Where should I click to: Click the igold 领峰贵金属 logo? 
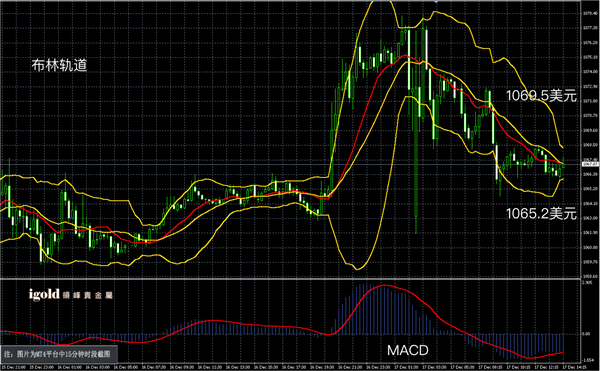point(71,294)
